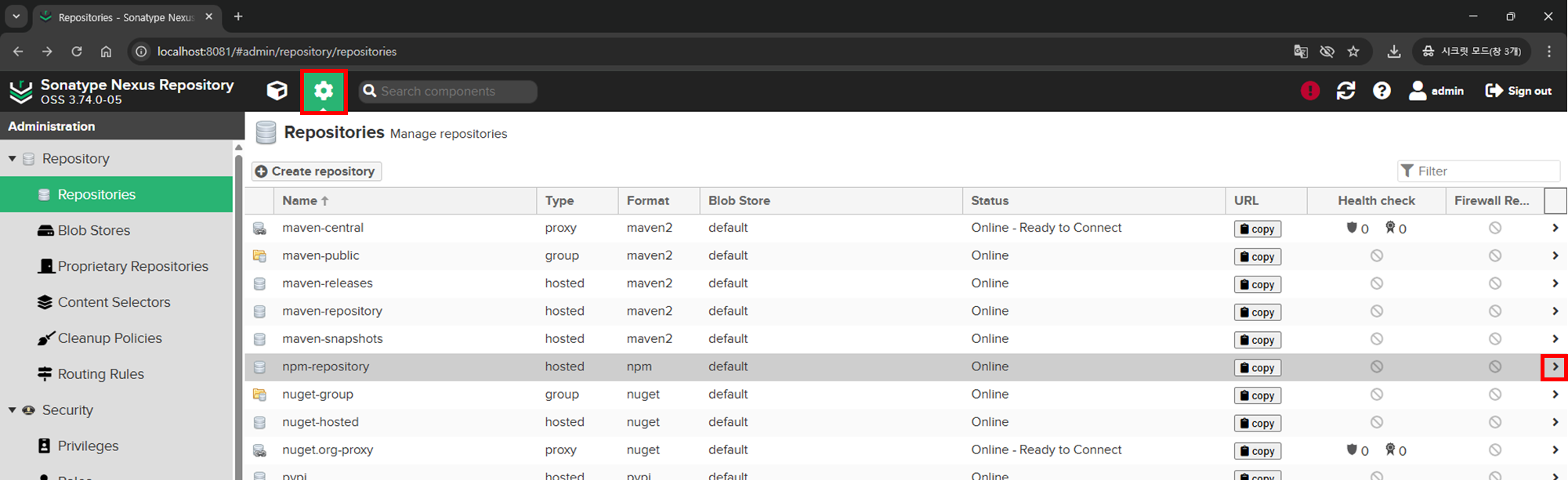Sort by Type column header

pyautogui.click(x=578, y=200)
